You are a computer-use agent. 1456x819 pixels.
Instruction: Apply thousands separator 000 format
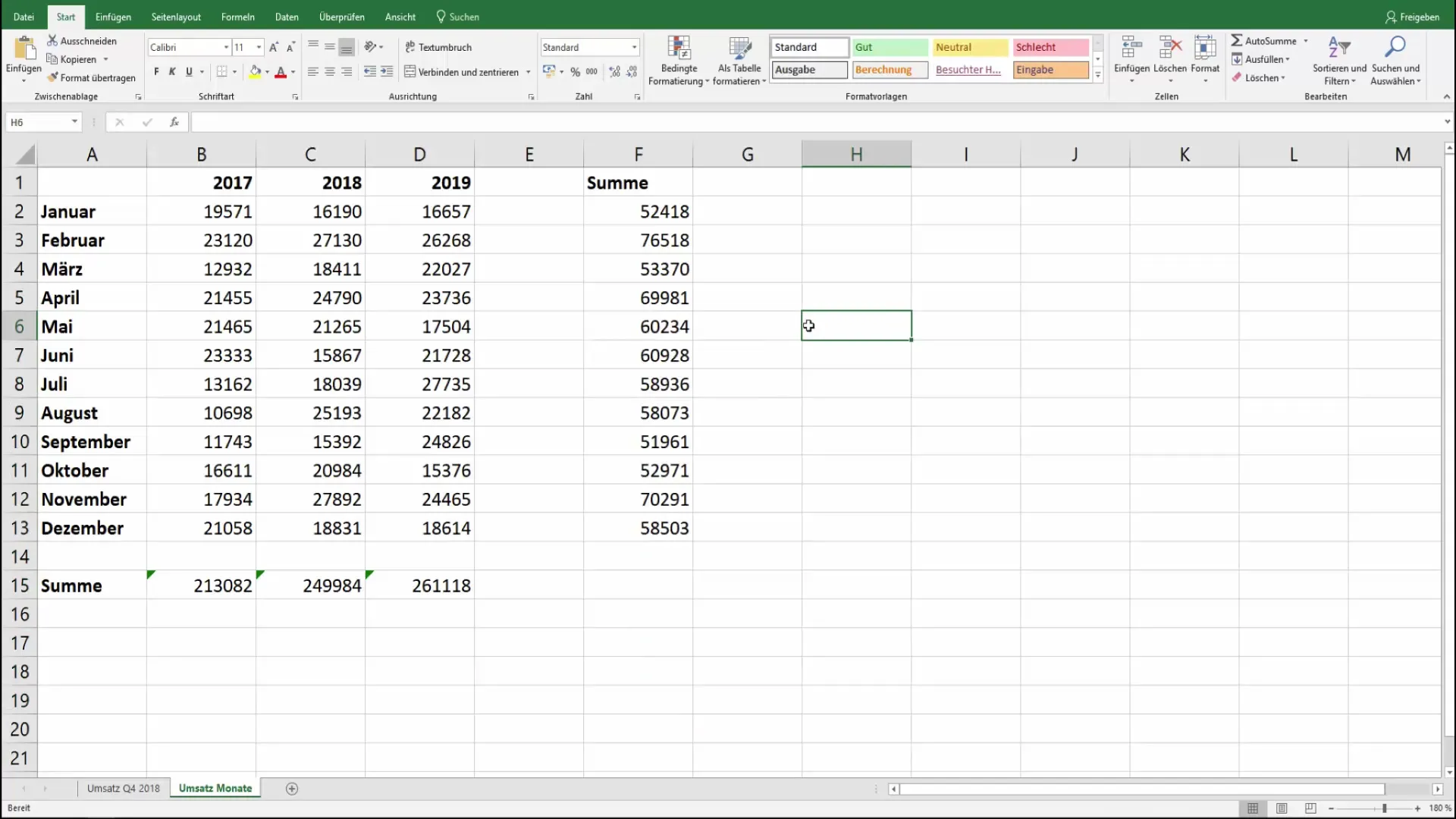point(591,72)
